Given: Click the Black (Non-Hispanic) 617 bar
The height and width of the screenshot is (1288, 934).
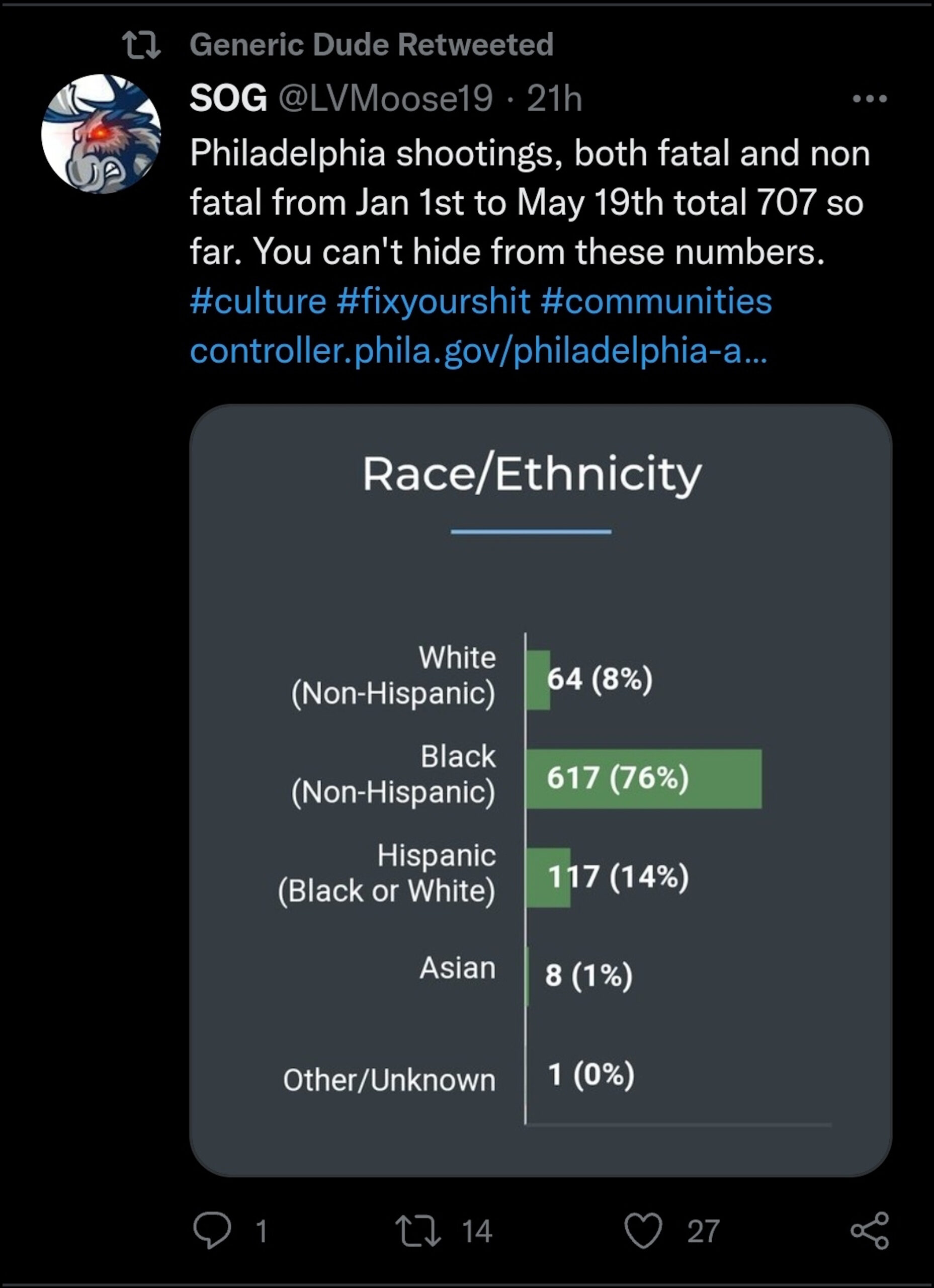Looking at the screenshot, I should (x=643, y=778).
